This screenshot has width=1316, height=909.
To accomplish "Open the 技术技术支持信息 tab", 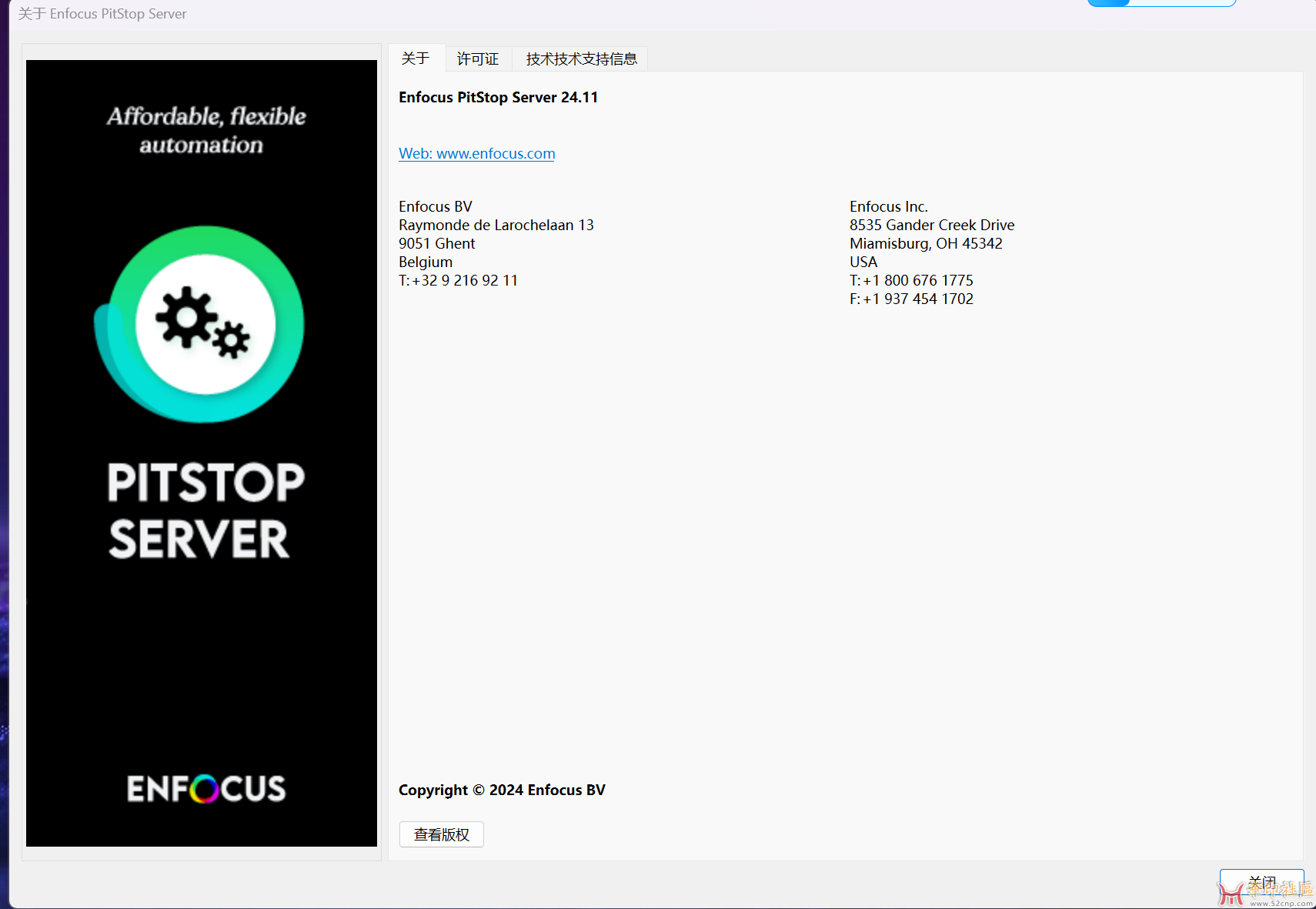I will 581,59.
